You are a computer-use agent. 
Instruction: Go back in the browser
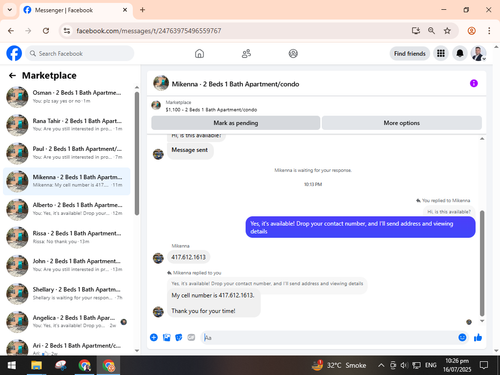tap(11, 31)
